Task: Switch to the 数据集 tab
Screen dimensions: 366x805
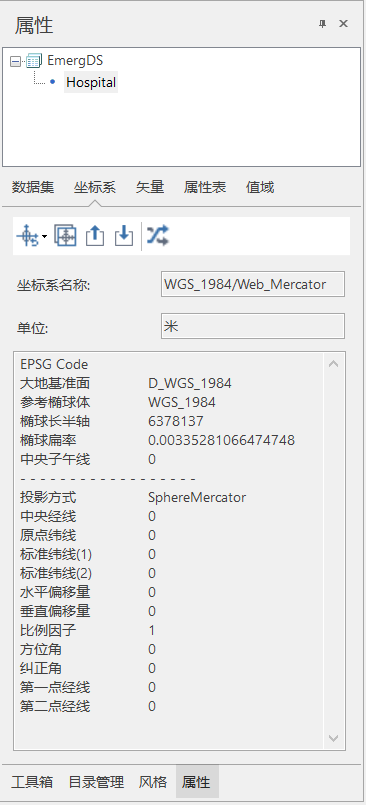Action: tap(33, 187)
